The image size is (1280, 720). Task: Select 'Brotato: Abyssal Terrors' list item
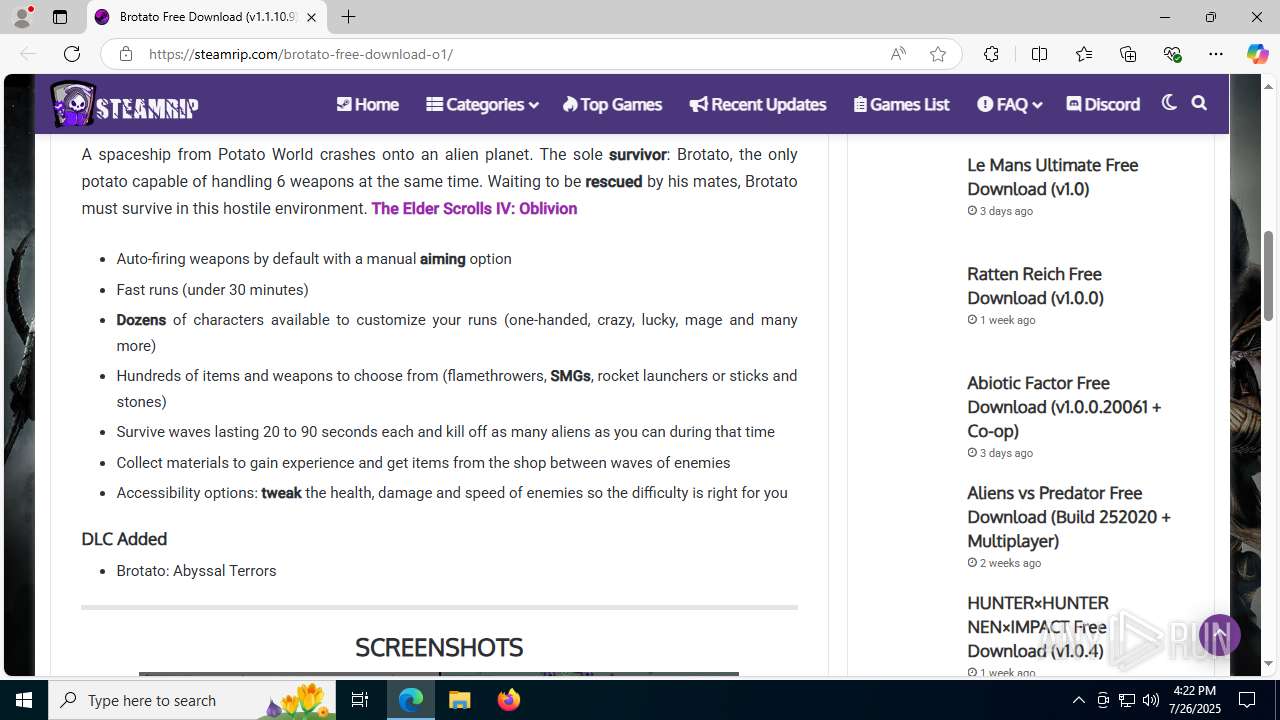(196, 571)
